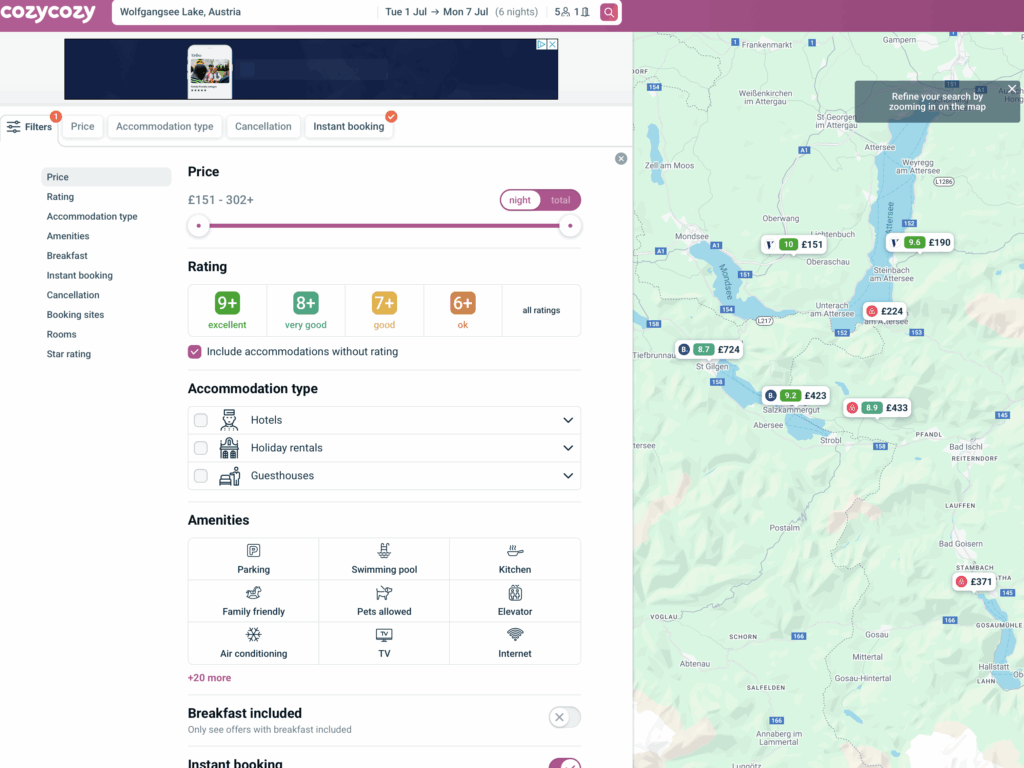Jump to Breakfast in sidebar
Viewport: 1024px width, 768px height.
pyautogui.click(x=67, y=255)
